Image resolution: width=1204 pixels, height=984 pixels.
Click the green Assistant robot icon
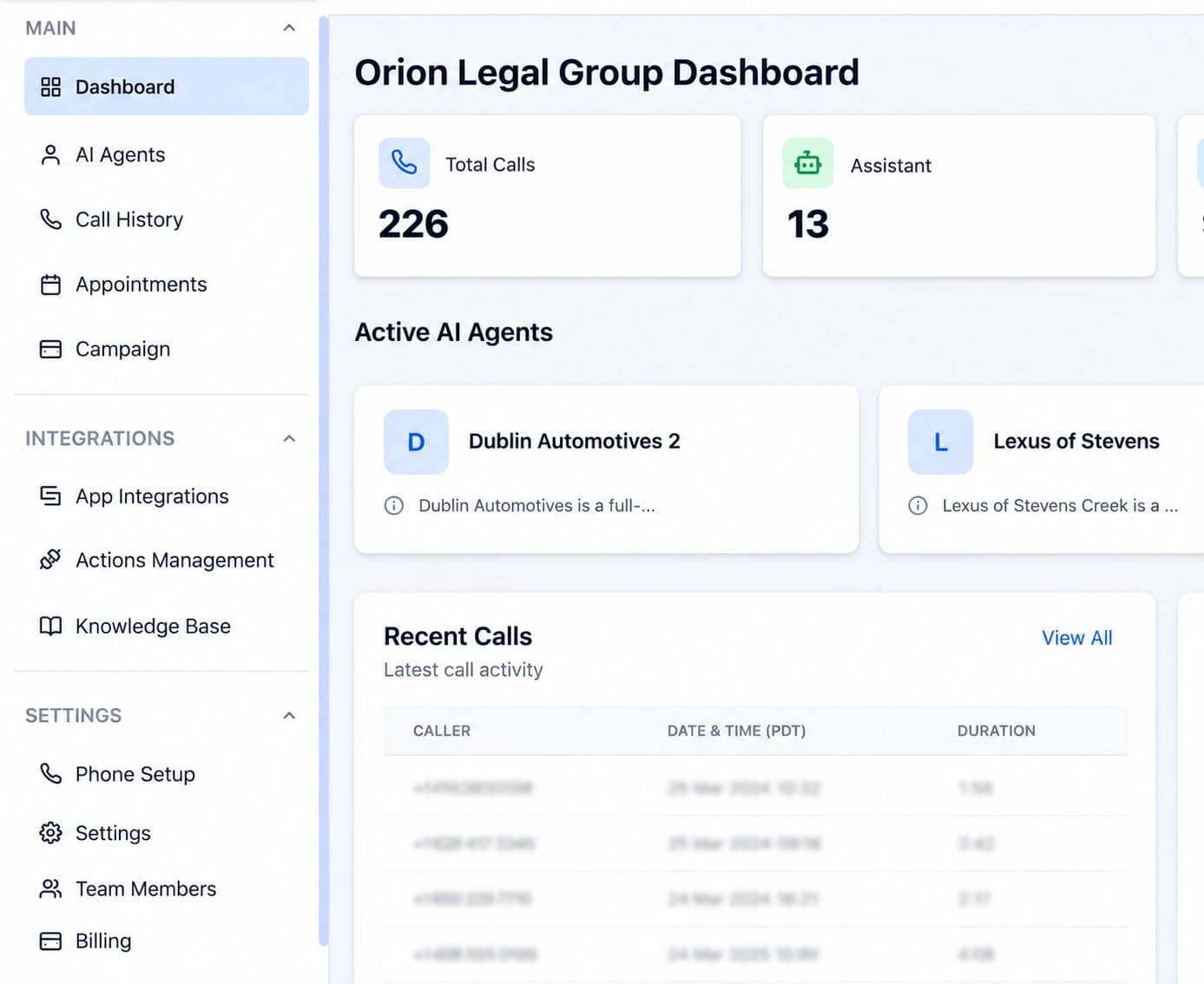(808, 163)
